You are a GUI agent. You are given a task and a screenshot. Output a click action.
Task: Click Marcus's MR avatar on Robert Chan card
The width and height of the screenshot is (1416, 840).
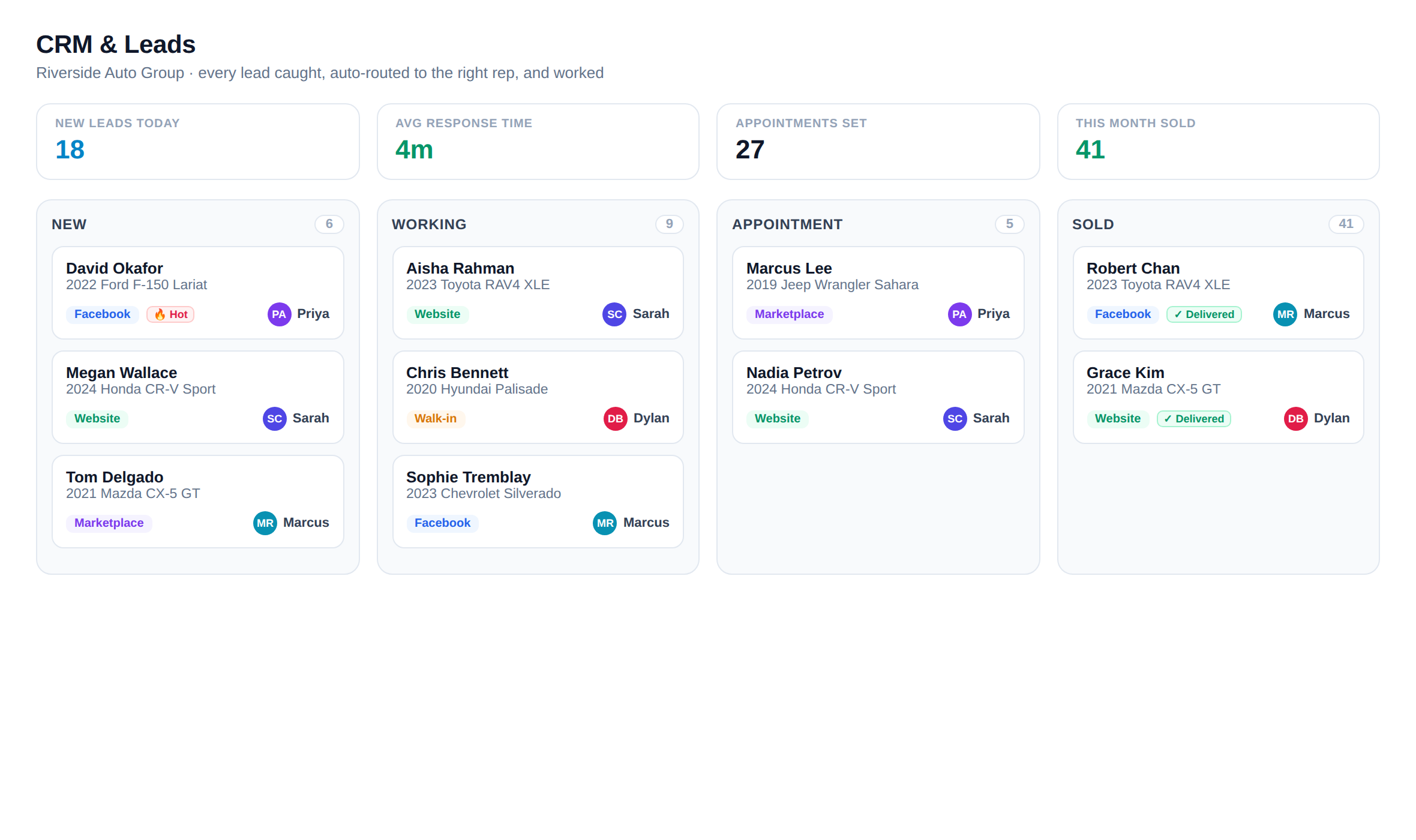pos(1285,314)
